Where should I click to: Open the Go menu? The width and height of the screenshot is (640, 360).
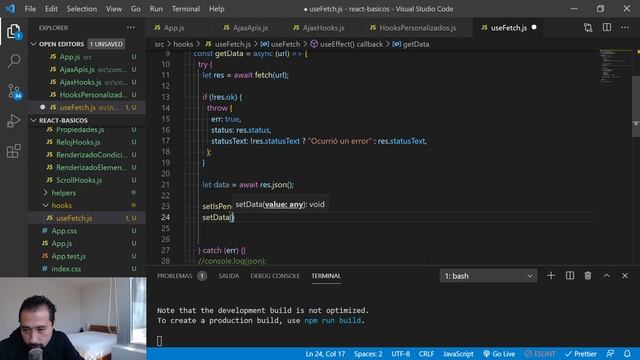click(136, 9)
